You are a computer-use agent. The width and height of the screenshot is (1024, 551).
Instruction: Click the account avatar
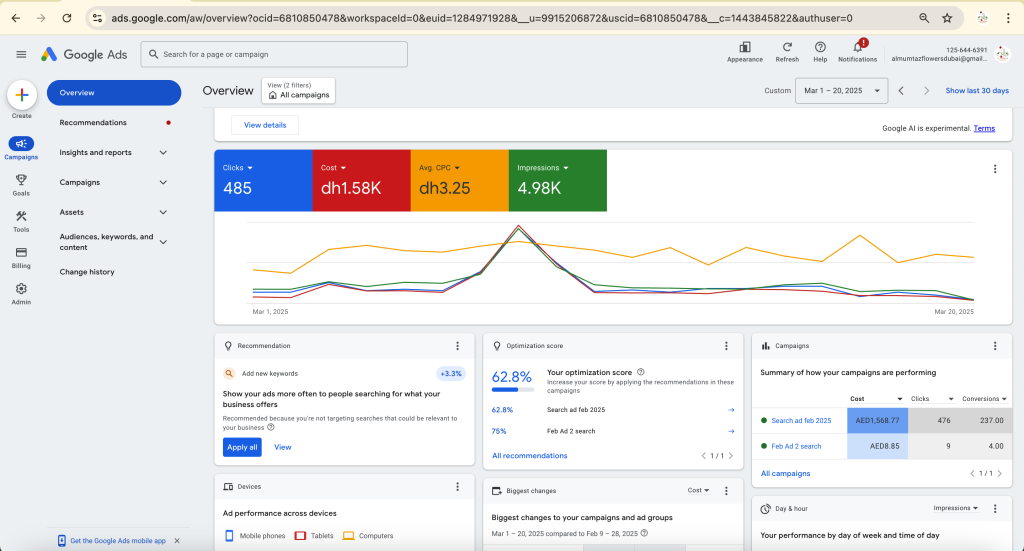(x=1002, y=54)
